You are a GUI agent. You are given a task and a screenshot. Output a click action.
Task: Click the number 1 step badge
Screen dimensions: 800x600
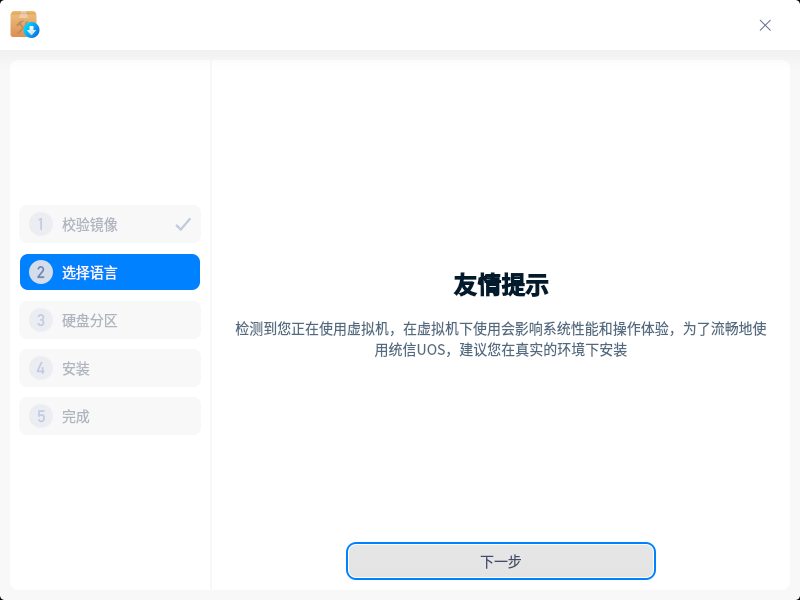[41, 224]
